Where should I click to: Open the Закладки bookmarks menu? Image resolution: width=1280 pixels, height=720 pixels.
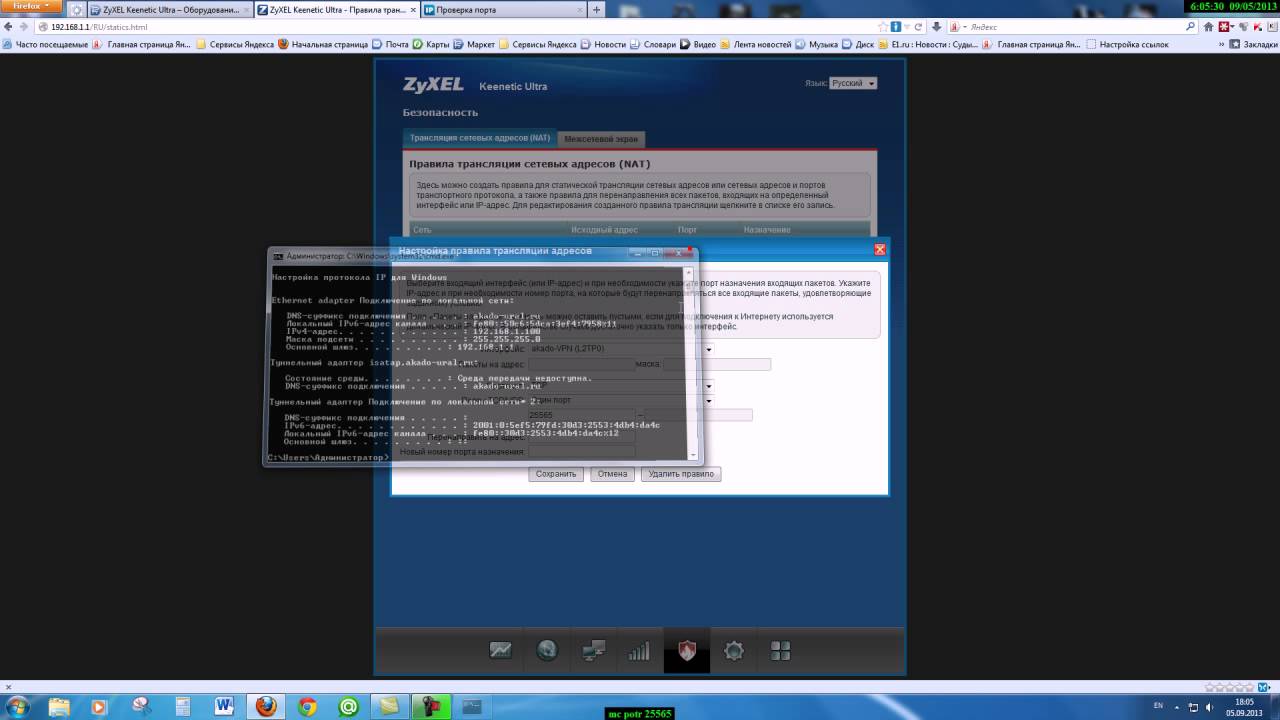(1253, 44)
